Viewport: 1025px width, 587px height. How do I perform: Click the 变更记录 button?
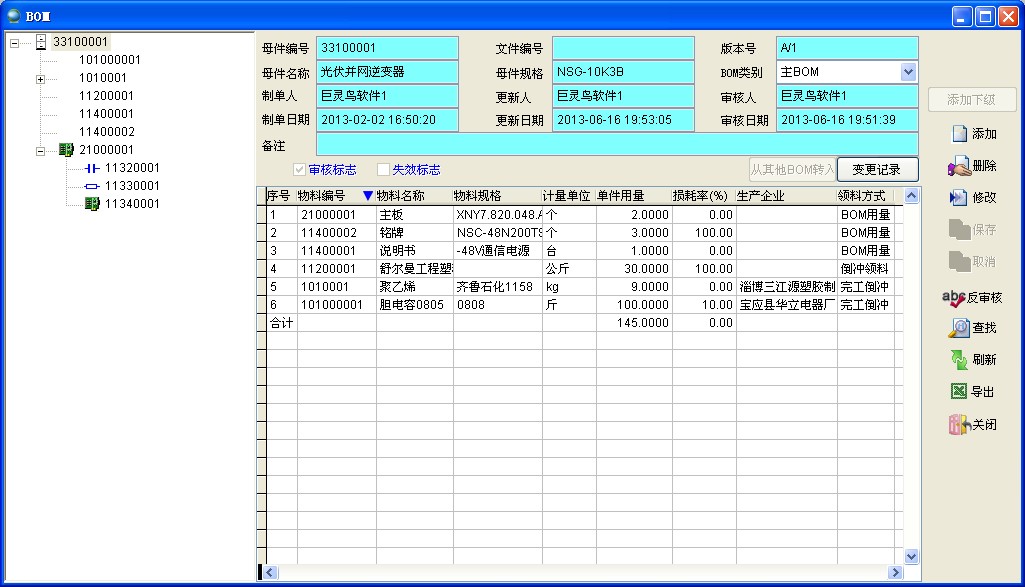pos(877,169)
